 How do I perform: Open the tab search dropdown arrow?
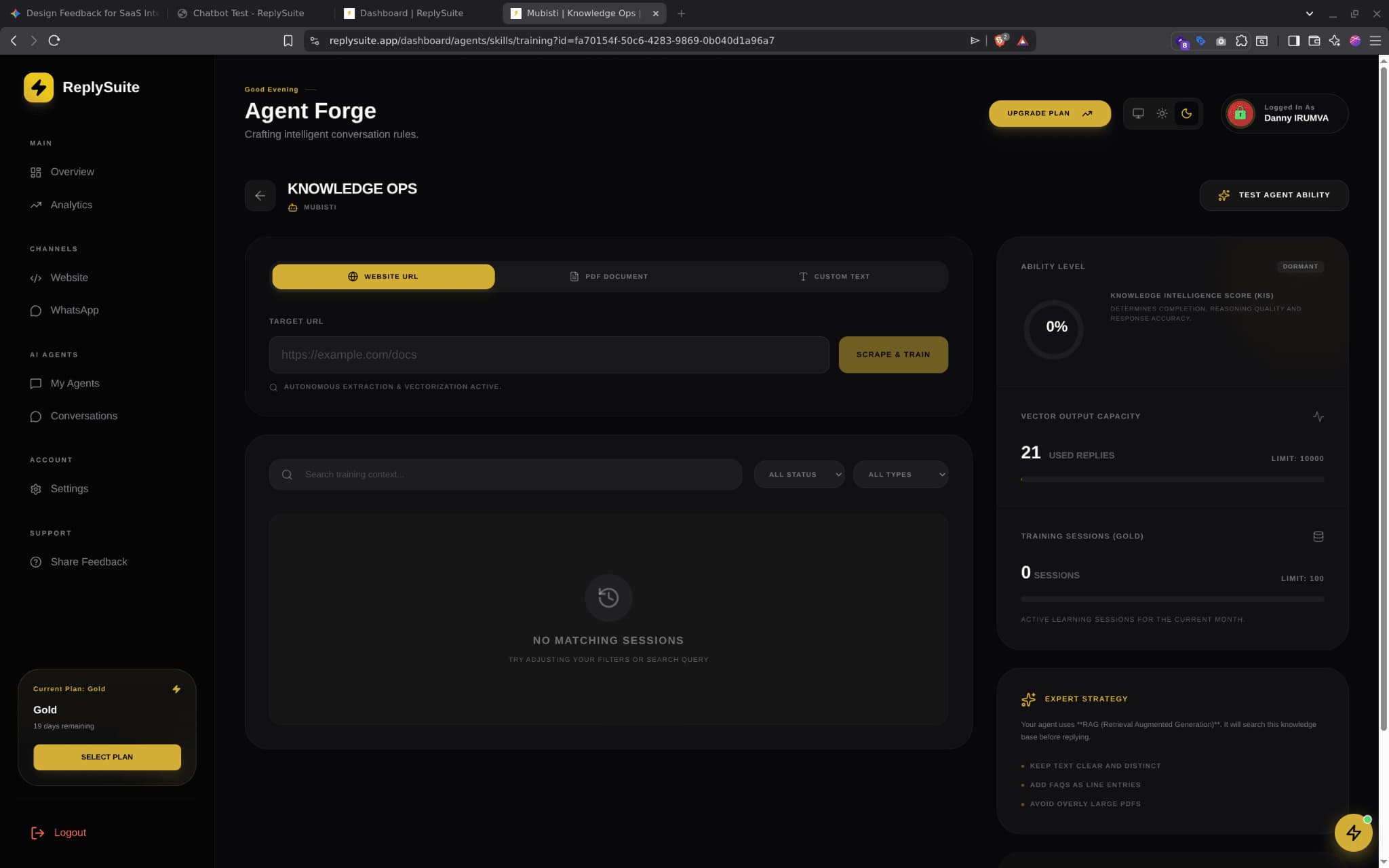click(x=1310, y=14)
